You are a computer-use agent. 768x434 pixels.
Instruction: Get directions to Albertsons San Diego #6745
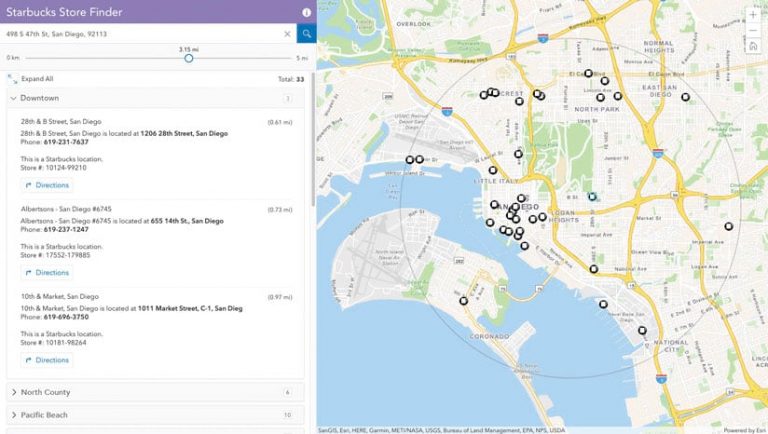[48, 273]
